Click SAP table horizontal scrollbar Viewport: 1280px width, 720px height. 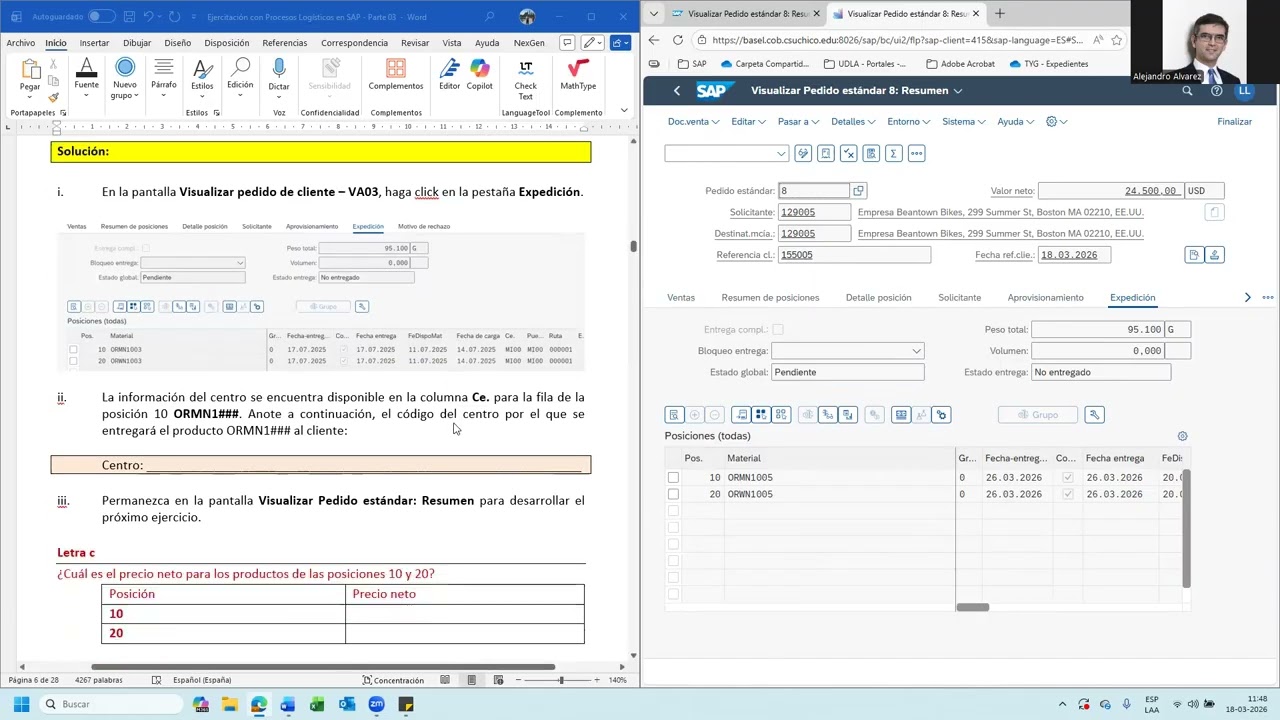(972, 607)
